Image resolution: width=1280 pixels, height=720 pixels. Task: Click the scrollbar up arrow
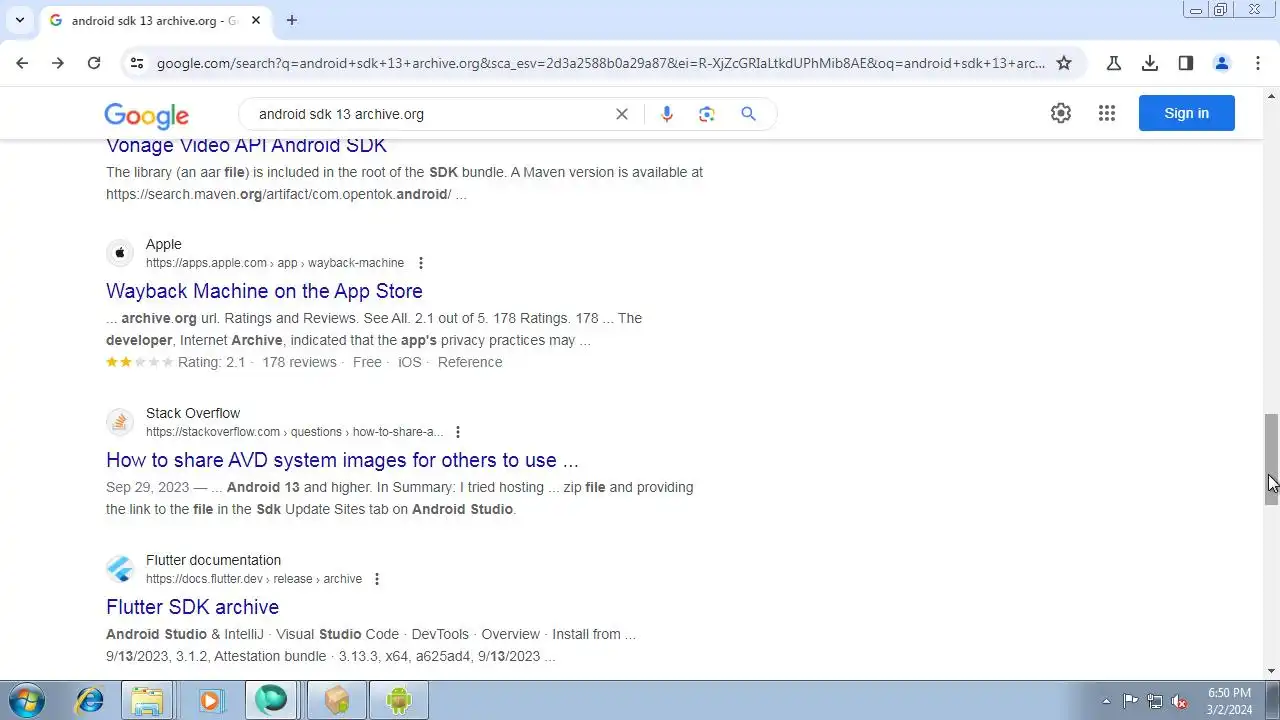(1271, 95)
